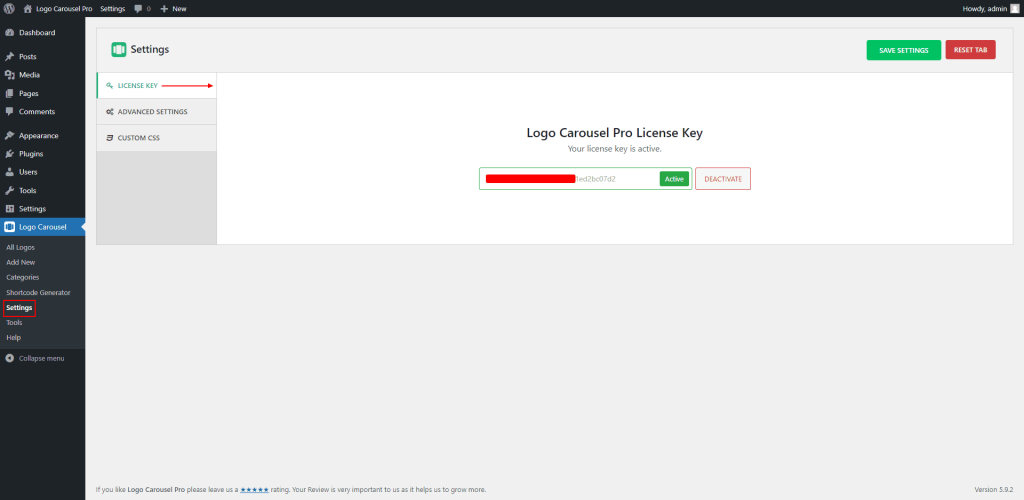This screenshot has width=1024, height=500.
Task: Collapse the admin sidebar menu
Action: (35, 358)
